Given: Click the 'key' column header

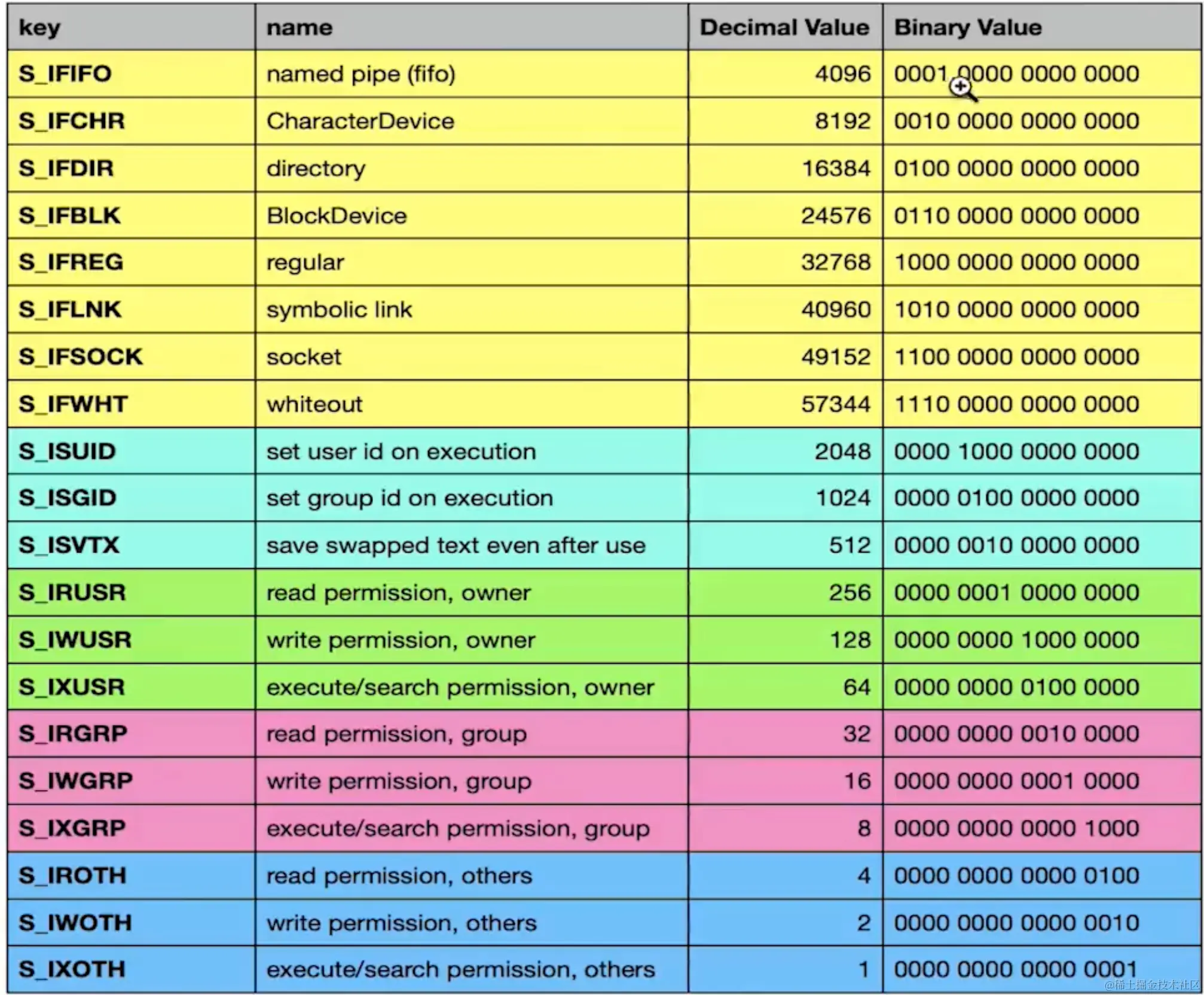Looking at the screenshot, I should pos(39,28).
